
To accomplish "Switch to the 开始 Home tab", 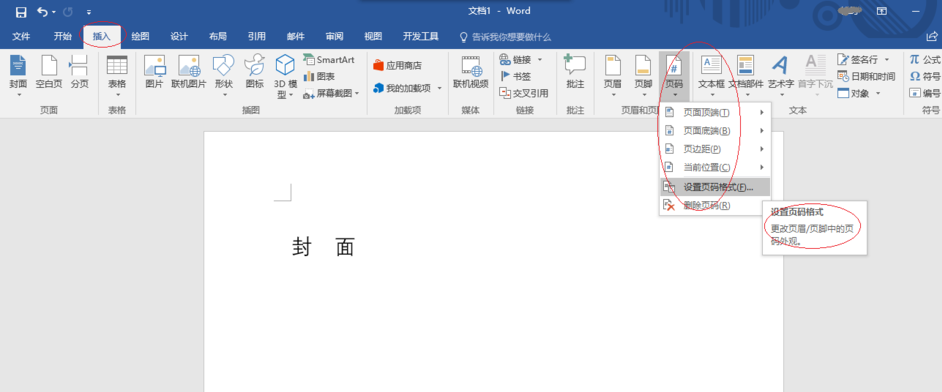I will coord(62,37).
